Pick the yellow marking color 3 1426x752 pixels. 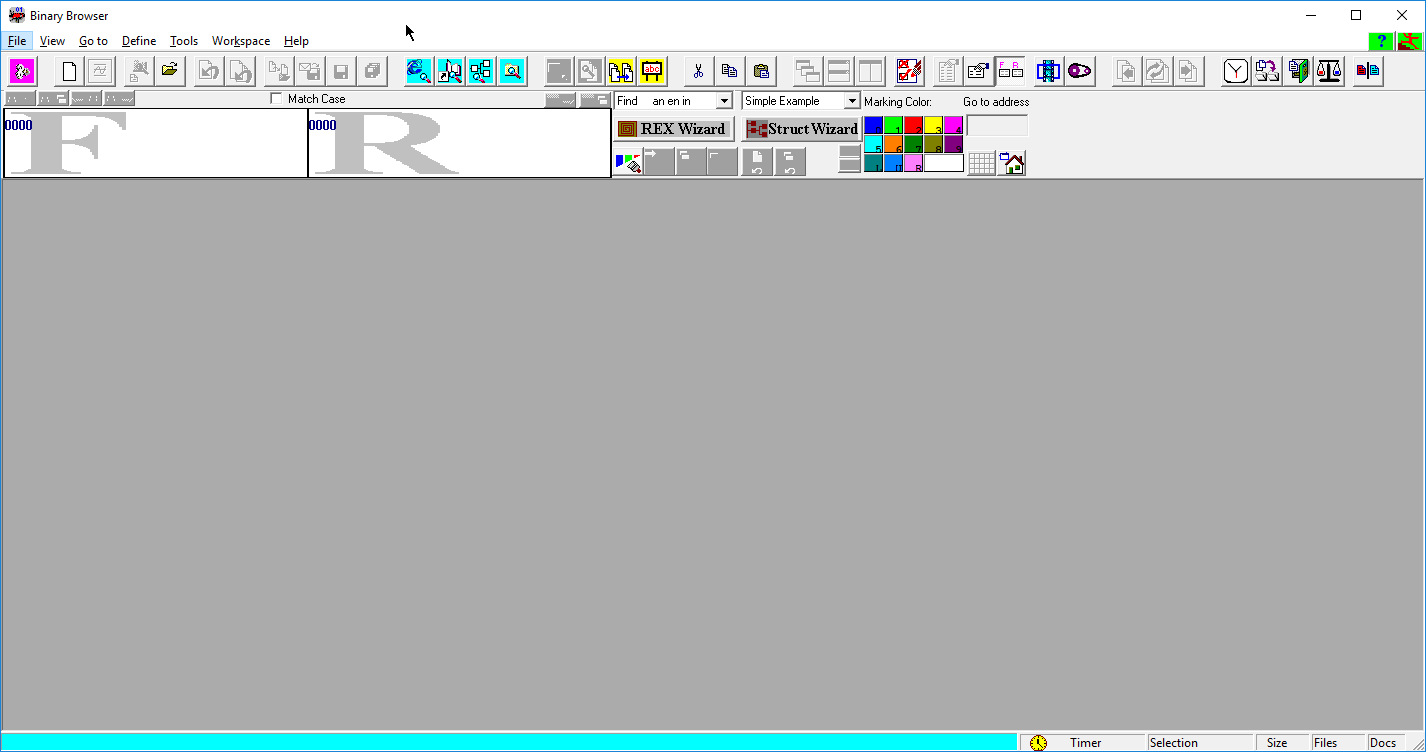pos(933,126)
